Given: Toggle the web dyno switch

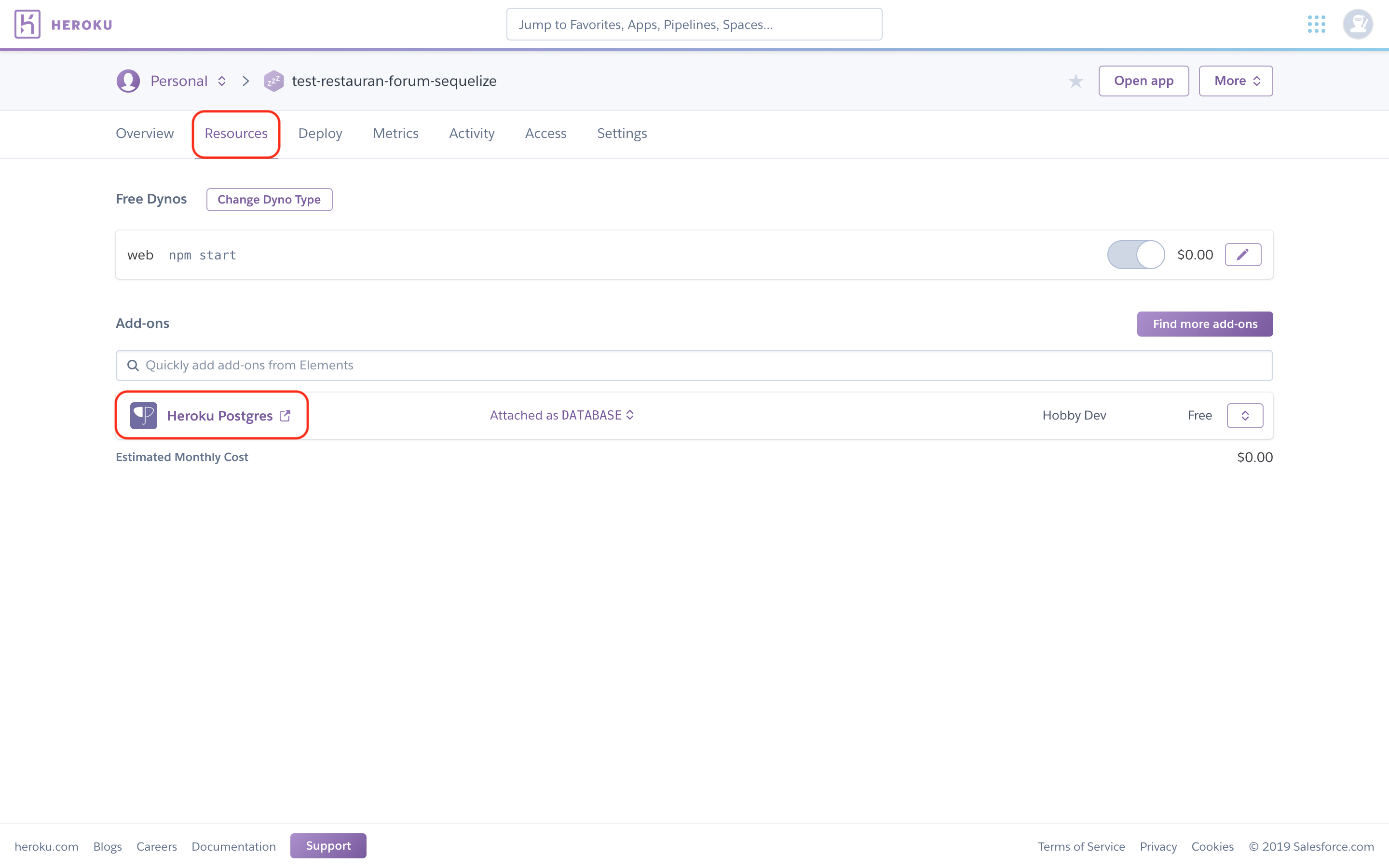Looking at the screenshot, I should click(x=1135, y=255).
